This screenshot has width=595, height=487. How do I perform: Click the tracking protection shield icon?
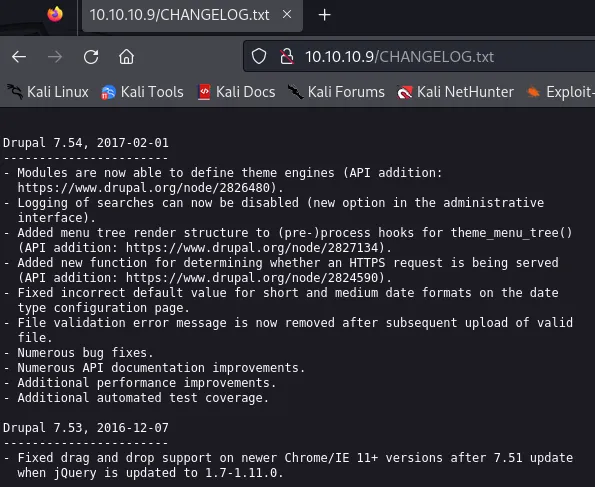[x=259, y=57]
